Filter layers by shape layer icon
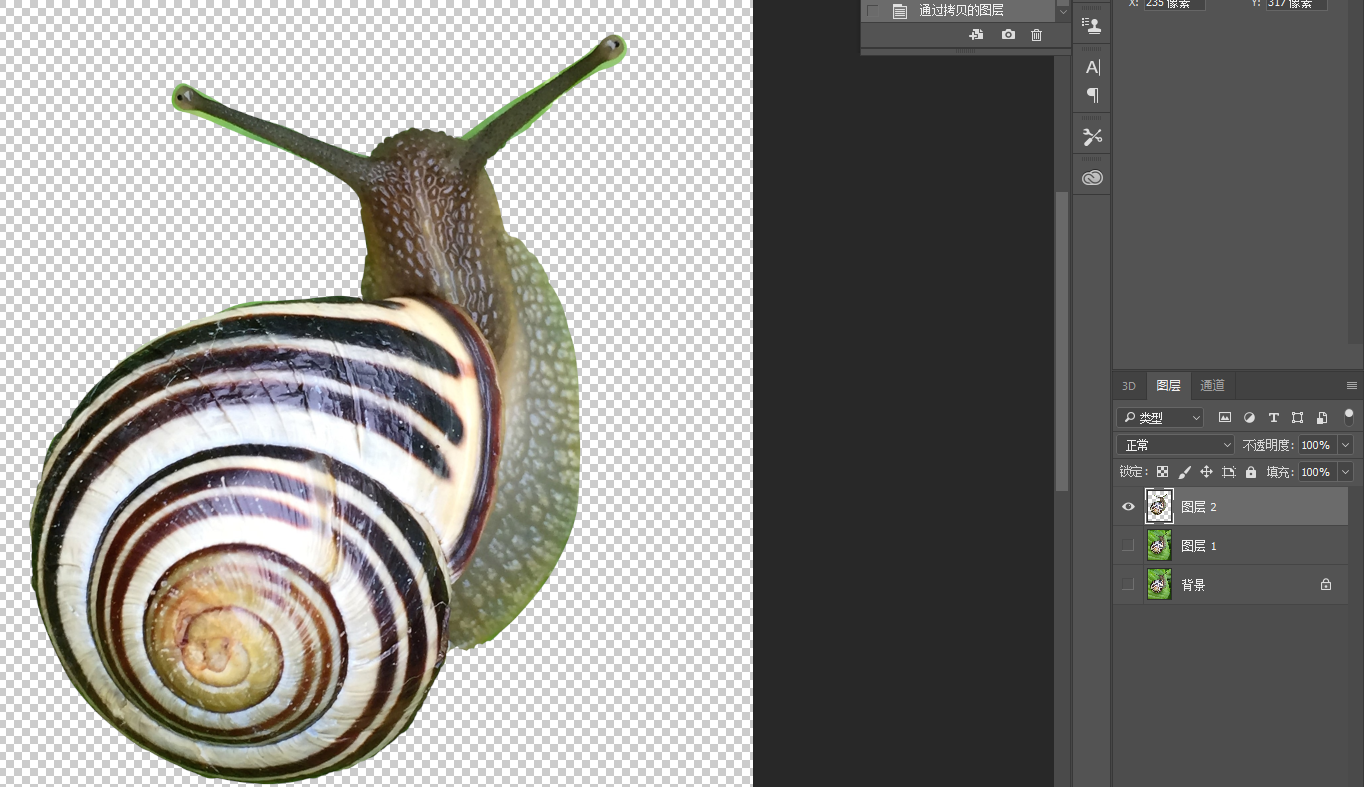Image resolution: width=1364 pixels, height=787 pixels. click(x=1297, y=417)
